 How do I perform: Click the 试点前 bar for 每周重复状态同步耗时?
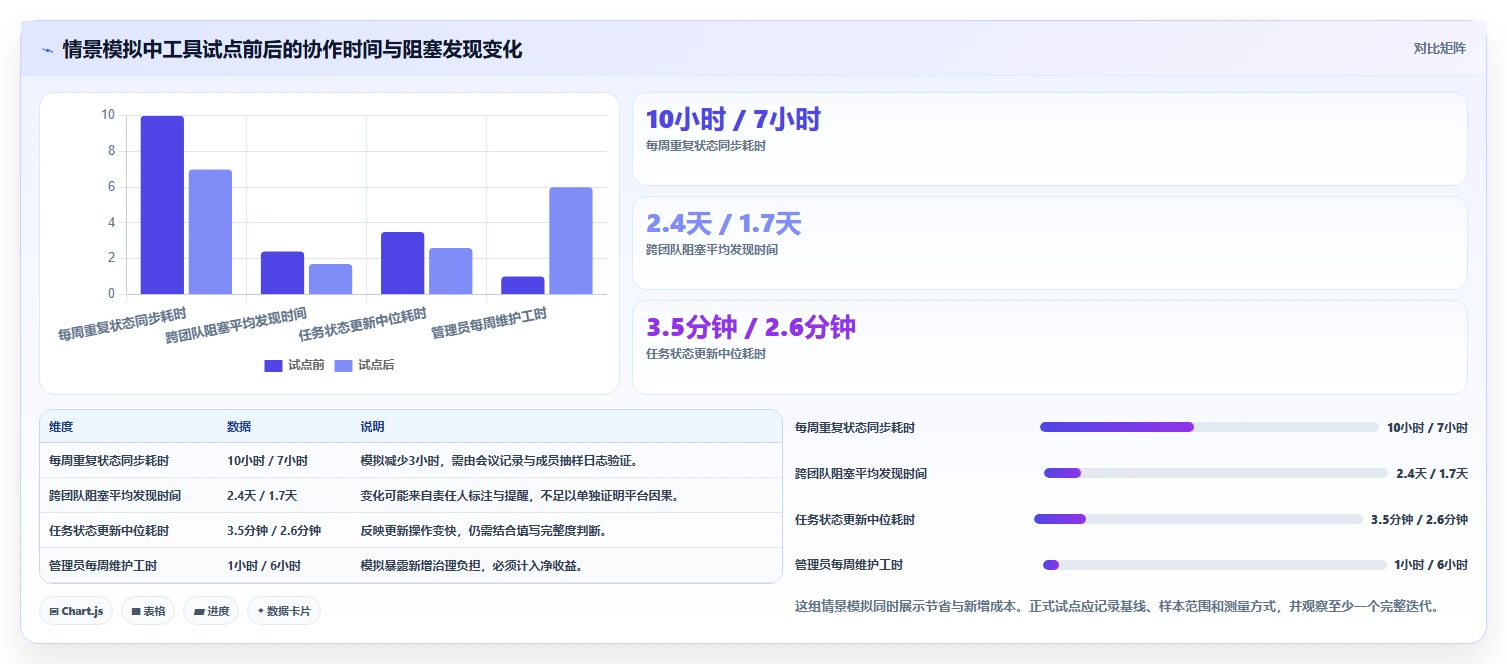(x=162, y=205)
